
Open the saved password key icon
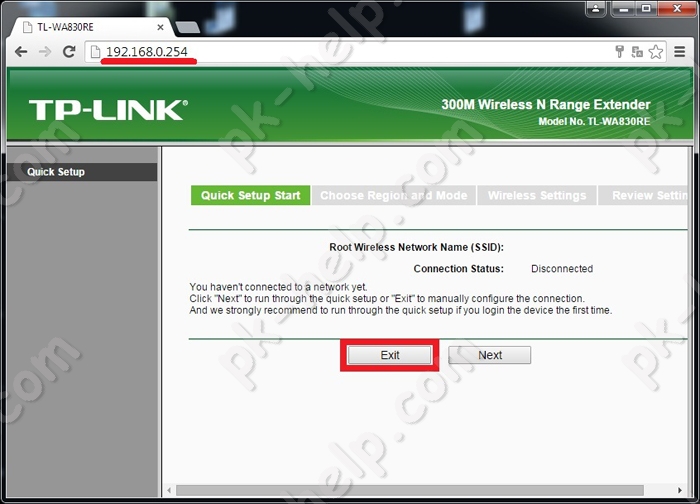click(x=620, y=52)
